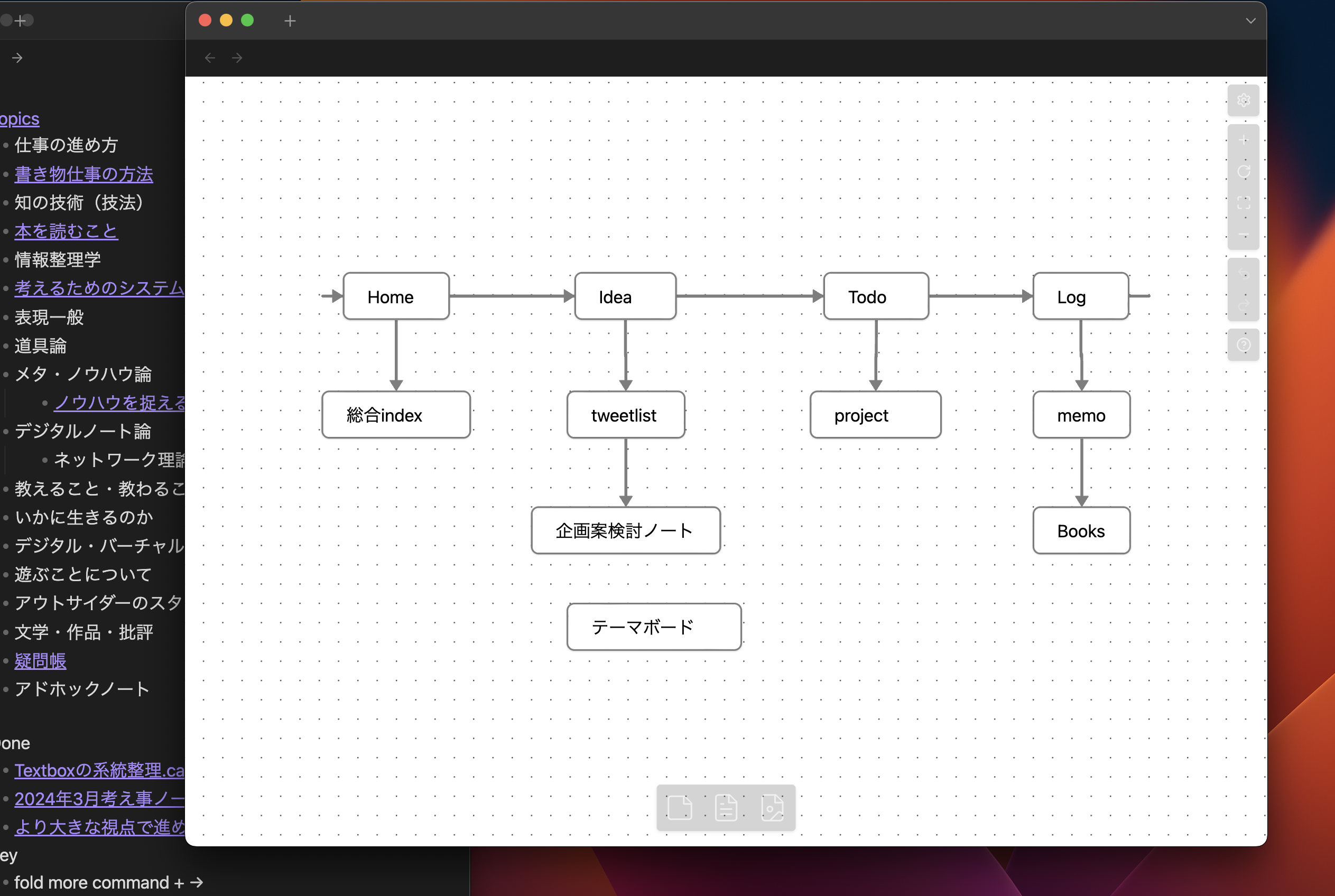This screenshot has height=896, width=1335.
Task: Open new tab with plus button
Action: coord(290,21)
